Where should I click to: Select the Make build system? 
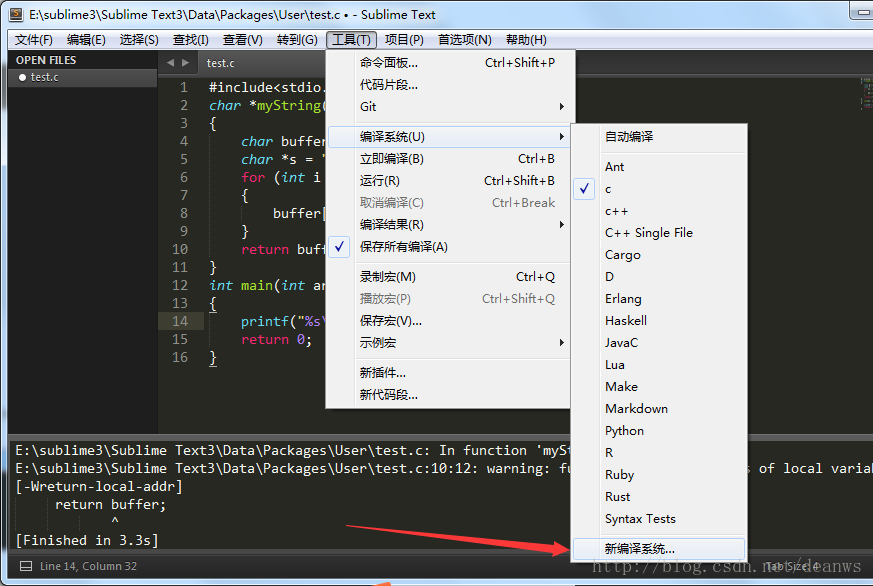(659, 387)
